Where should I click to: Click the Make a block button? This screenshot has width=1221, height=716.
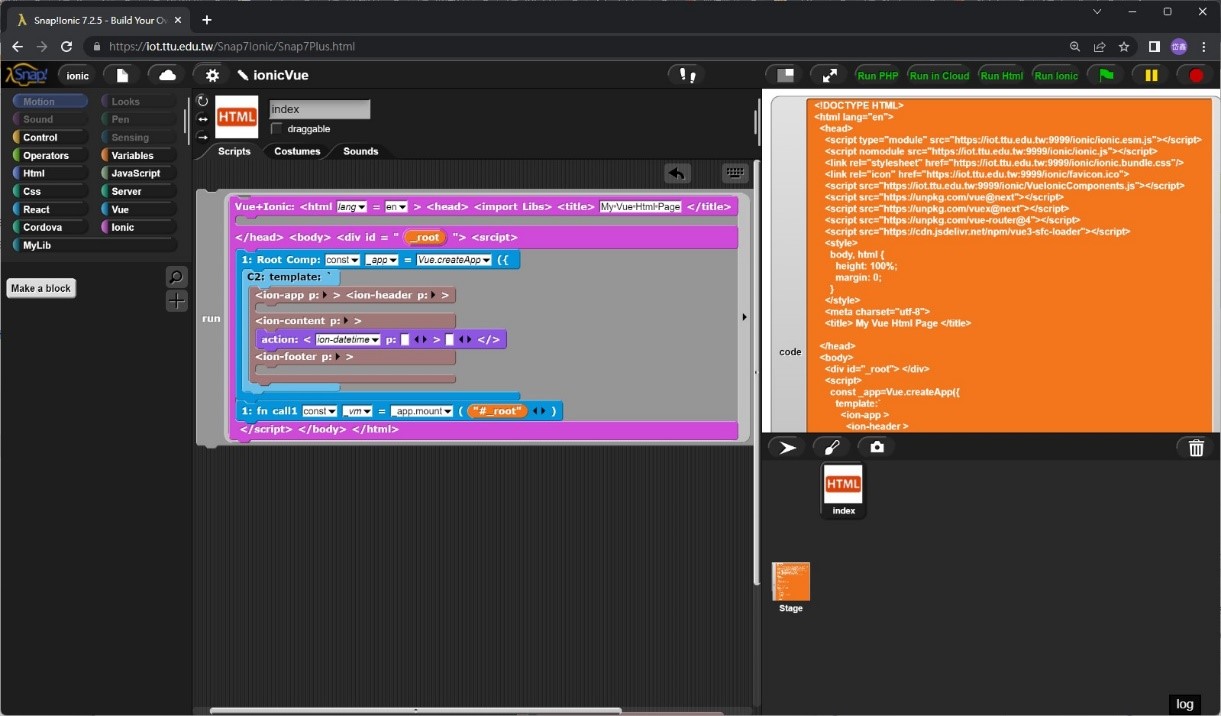(x=41, y=288)
